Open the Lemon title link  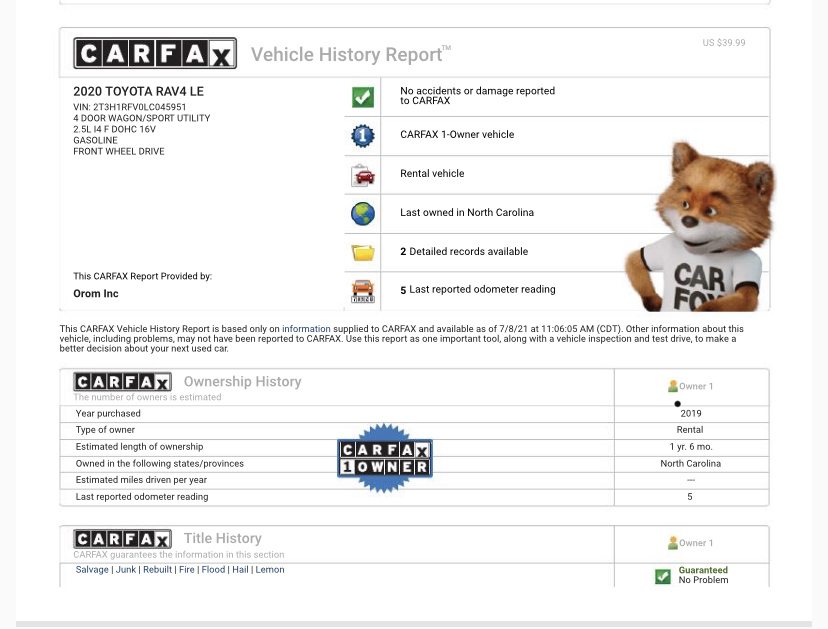pos(270,569)
